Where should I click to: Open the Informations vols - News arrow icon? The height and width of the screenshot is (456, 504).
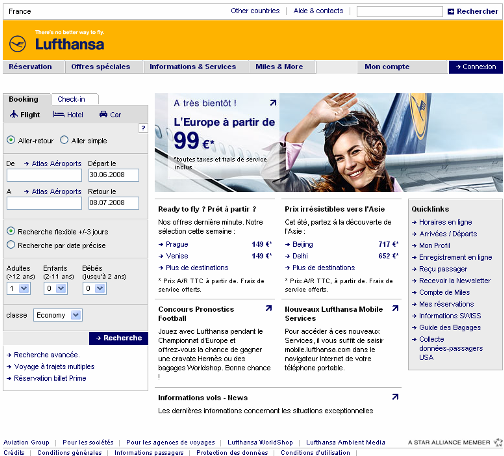[x=395, y=397]
